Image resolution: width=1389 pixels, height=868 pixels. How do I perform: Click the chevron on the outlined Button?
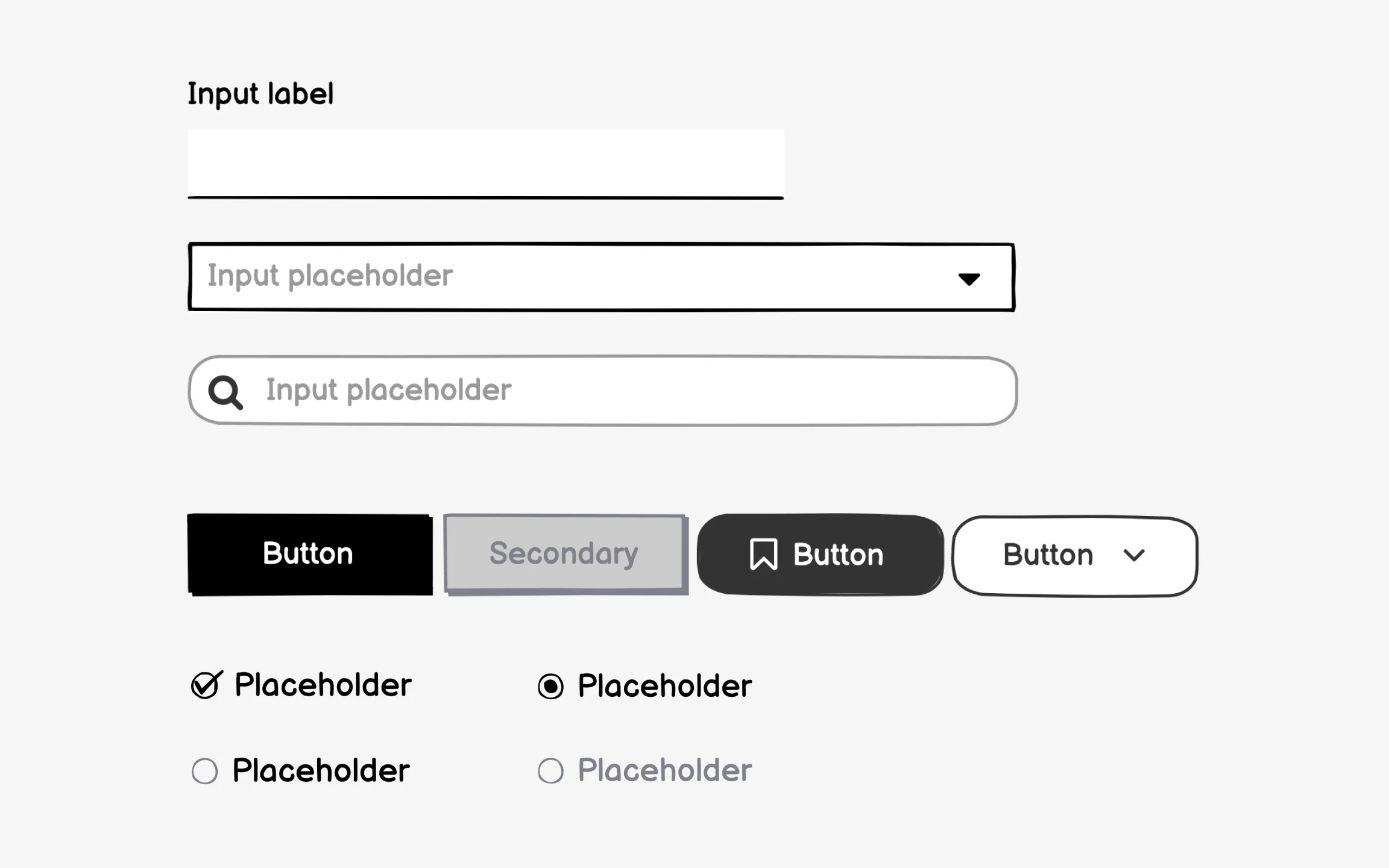coord(1134,555)
